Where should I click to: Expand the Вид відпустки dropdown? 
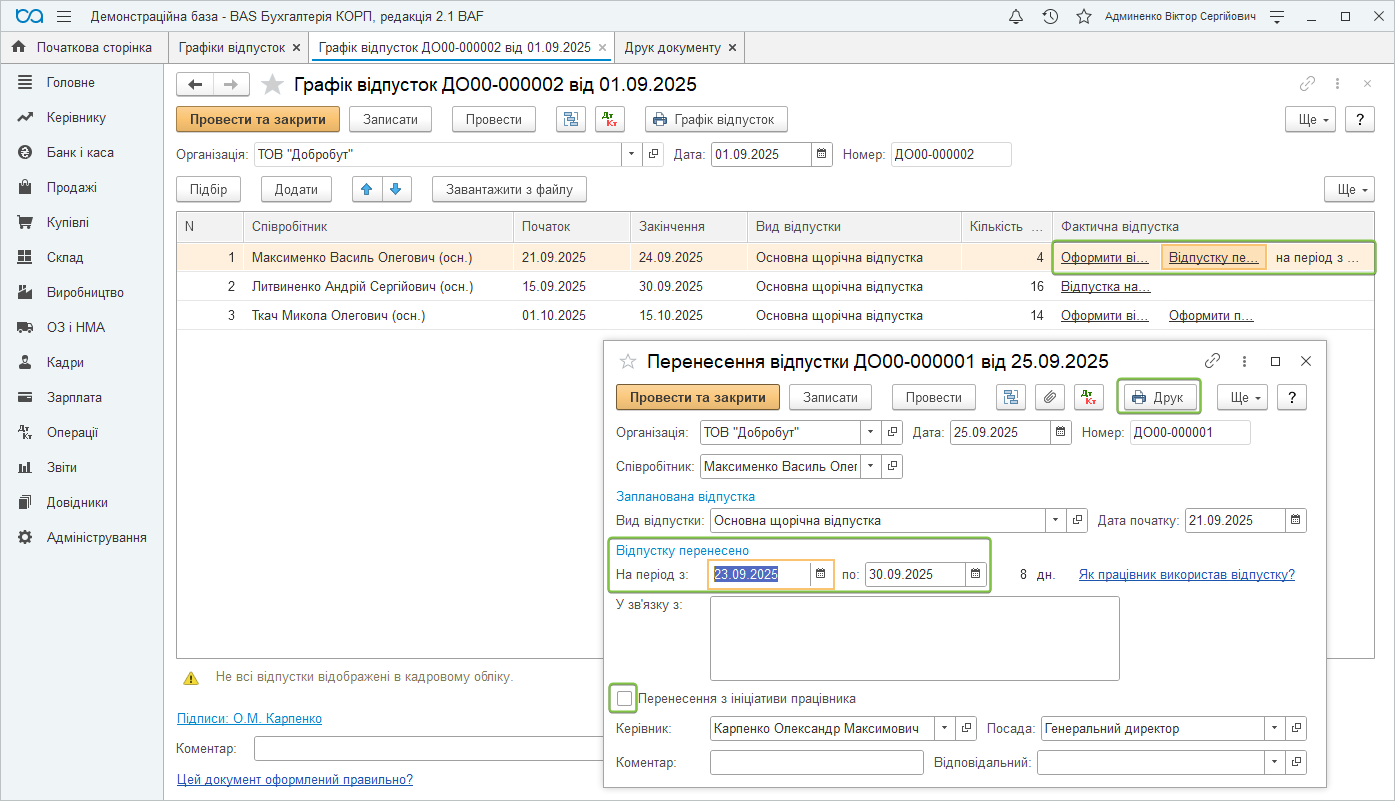tap(1056, 520)
